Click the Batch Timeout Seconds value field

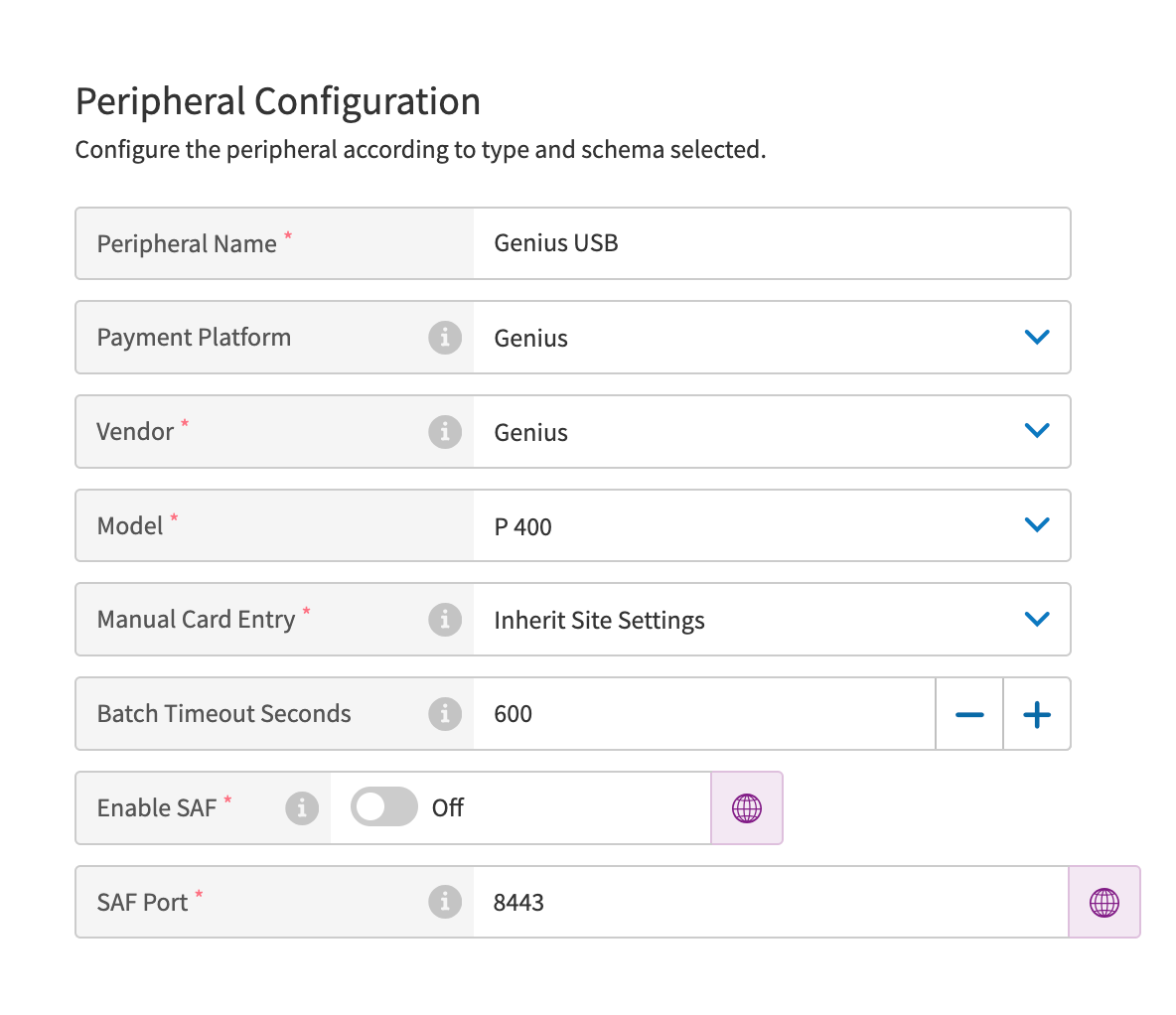[703, 714]
